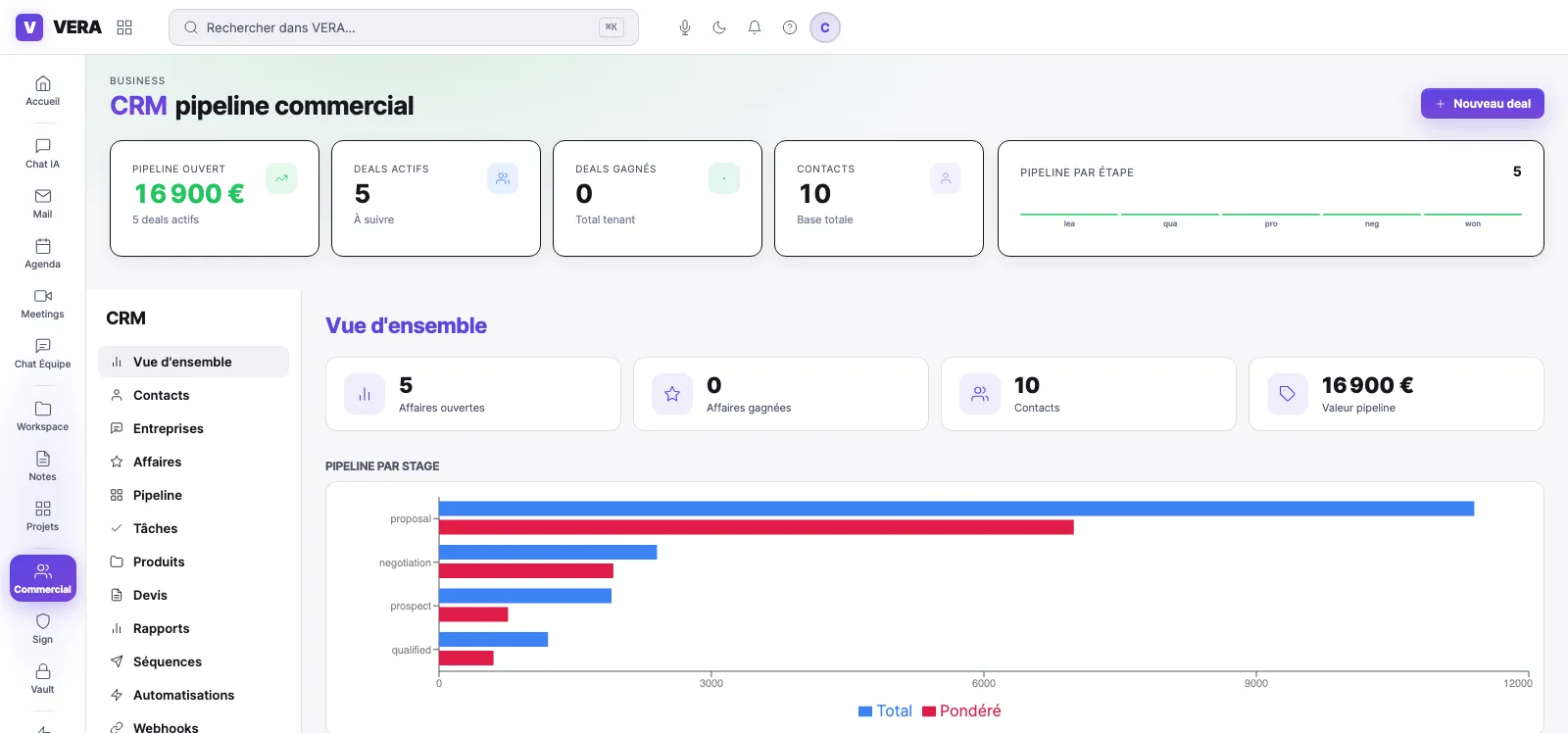Click the blue negotiation Total bar
1568x733 pixels.
(548, 553)
